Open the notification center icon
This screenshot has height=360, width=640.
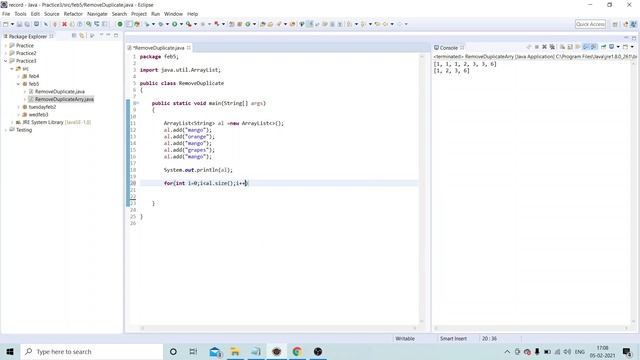pos(627,351)
